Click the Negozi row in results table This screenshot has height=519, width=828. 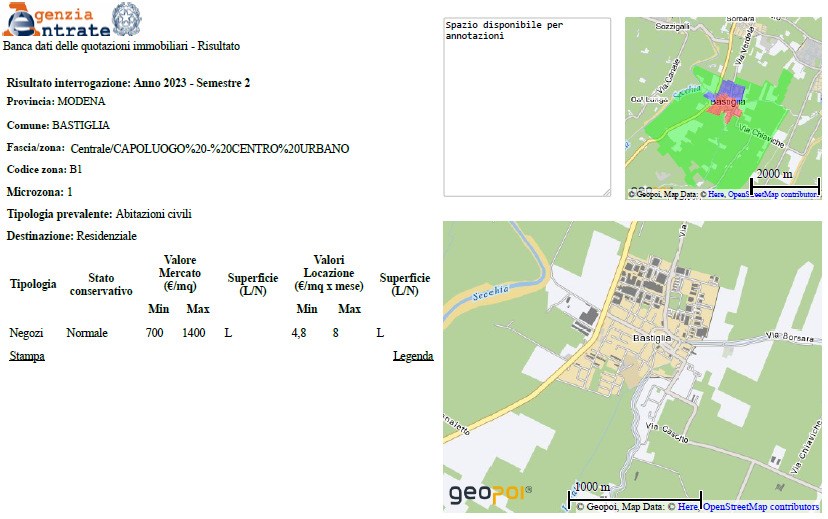30,333
